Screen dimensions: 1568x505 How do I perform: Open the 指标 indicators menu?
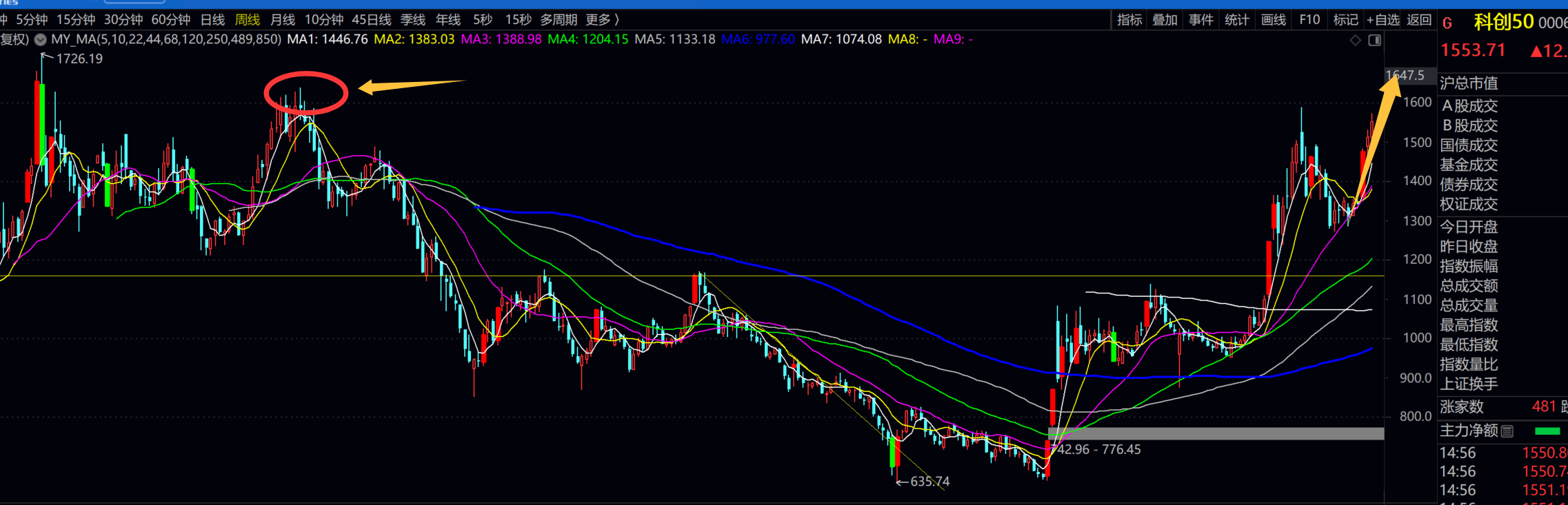pos(1129,20)
